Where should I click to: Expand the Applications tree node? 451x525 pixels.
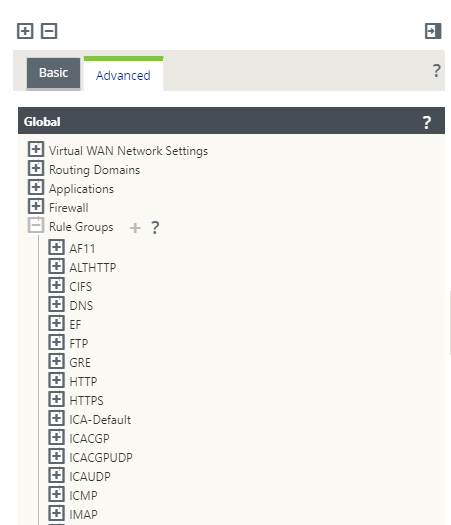click(x=36, y=188)
